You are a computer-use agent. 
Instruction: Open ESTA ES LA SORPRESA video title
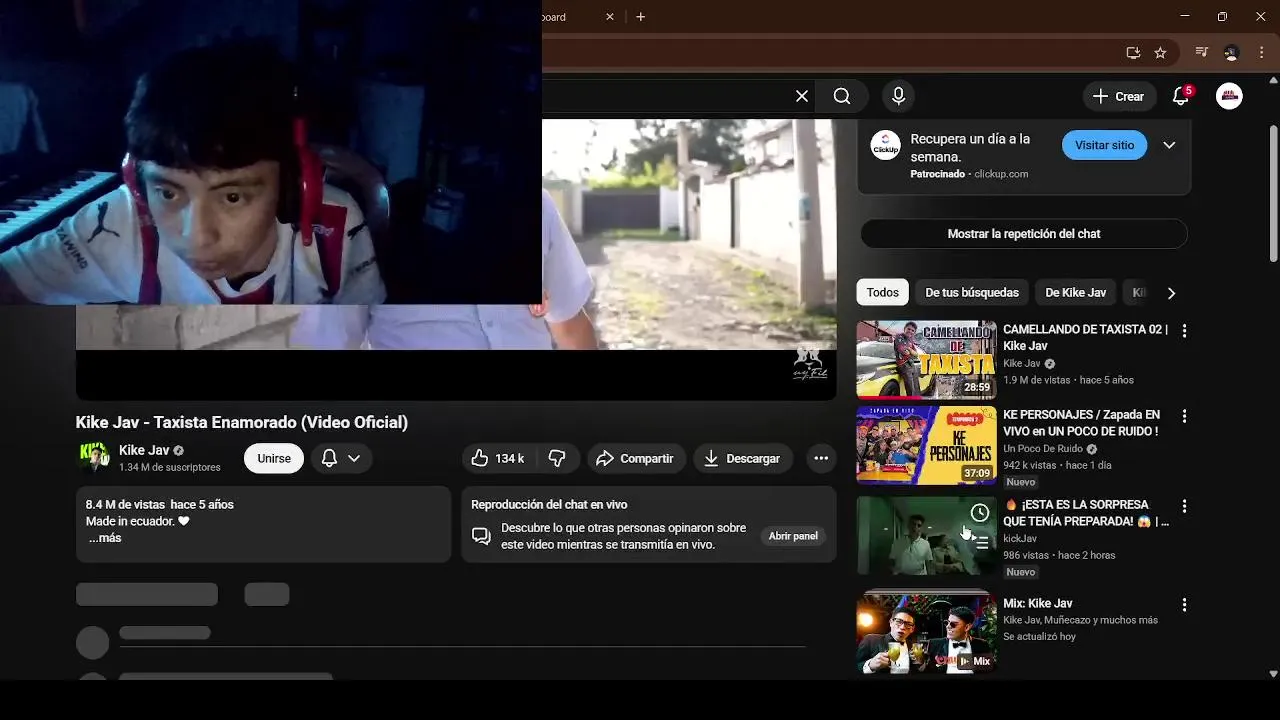pyautogui.click(x=1086, y=513)
